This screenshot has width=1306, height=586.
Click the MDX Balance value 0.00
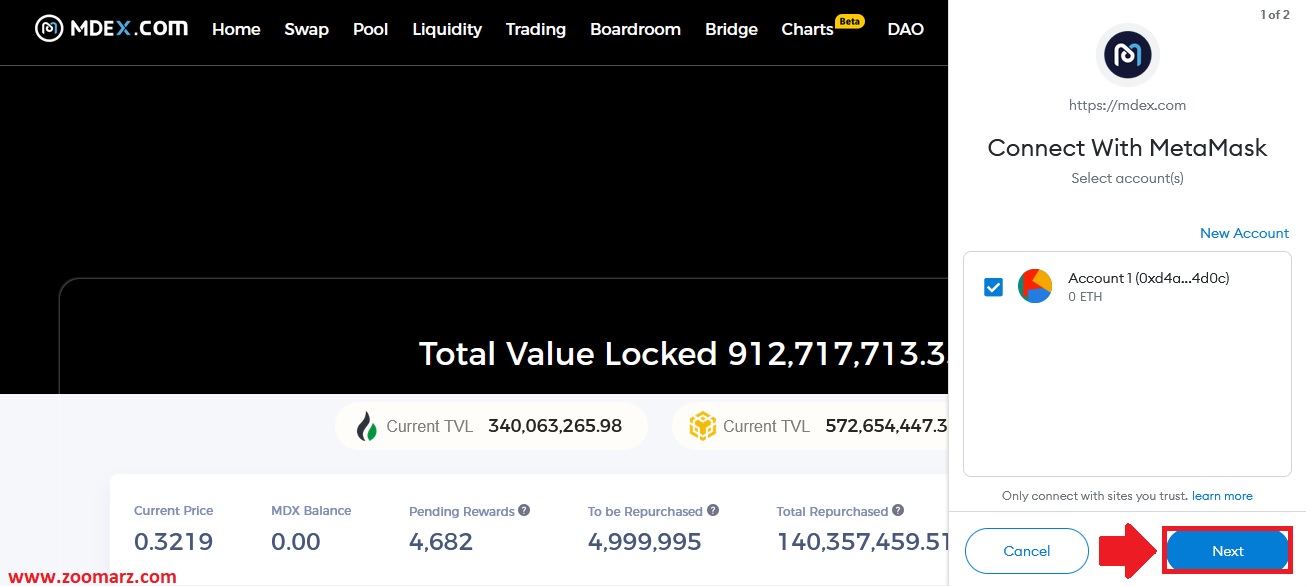tap(296, 542)
